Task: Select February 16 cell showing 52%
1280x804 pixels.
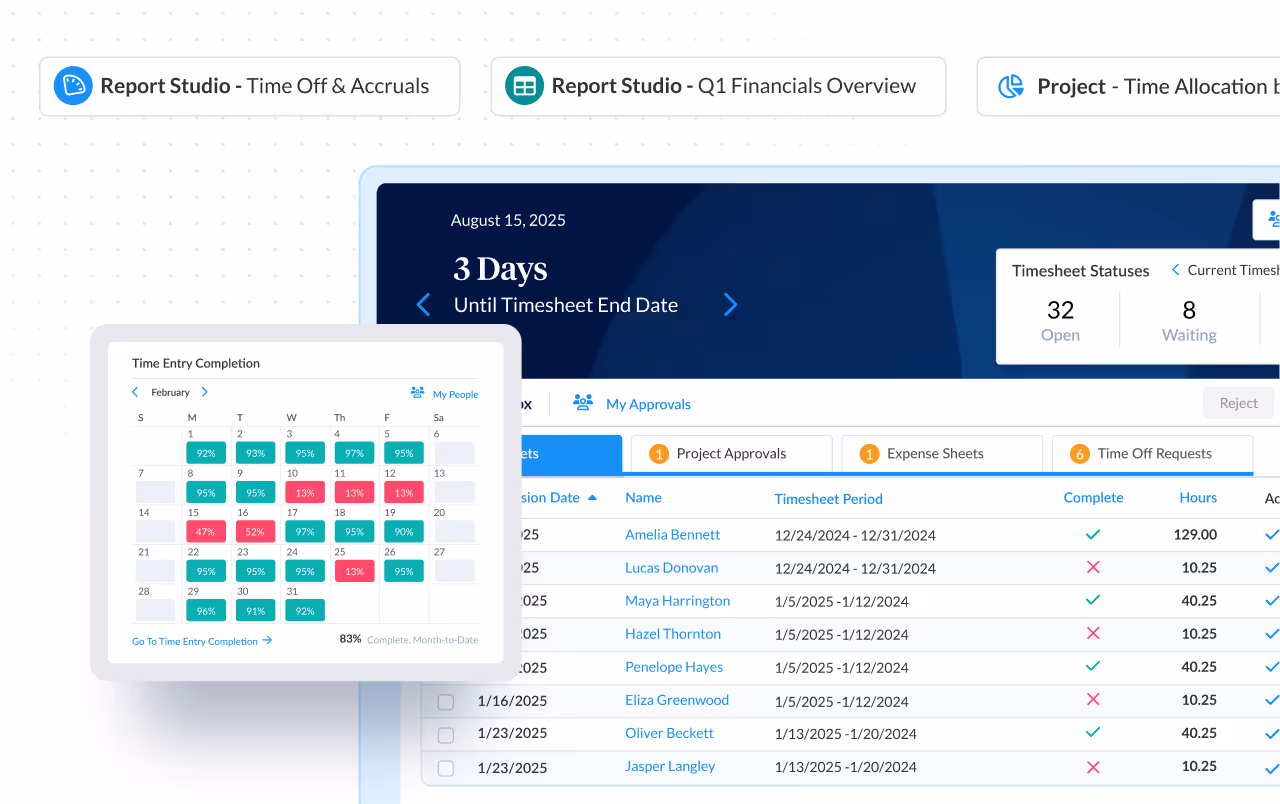Action: click(x=255, y=532)
